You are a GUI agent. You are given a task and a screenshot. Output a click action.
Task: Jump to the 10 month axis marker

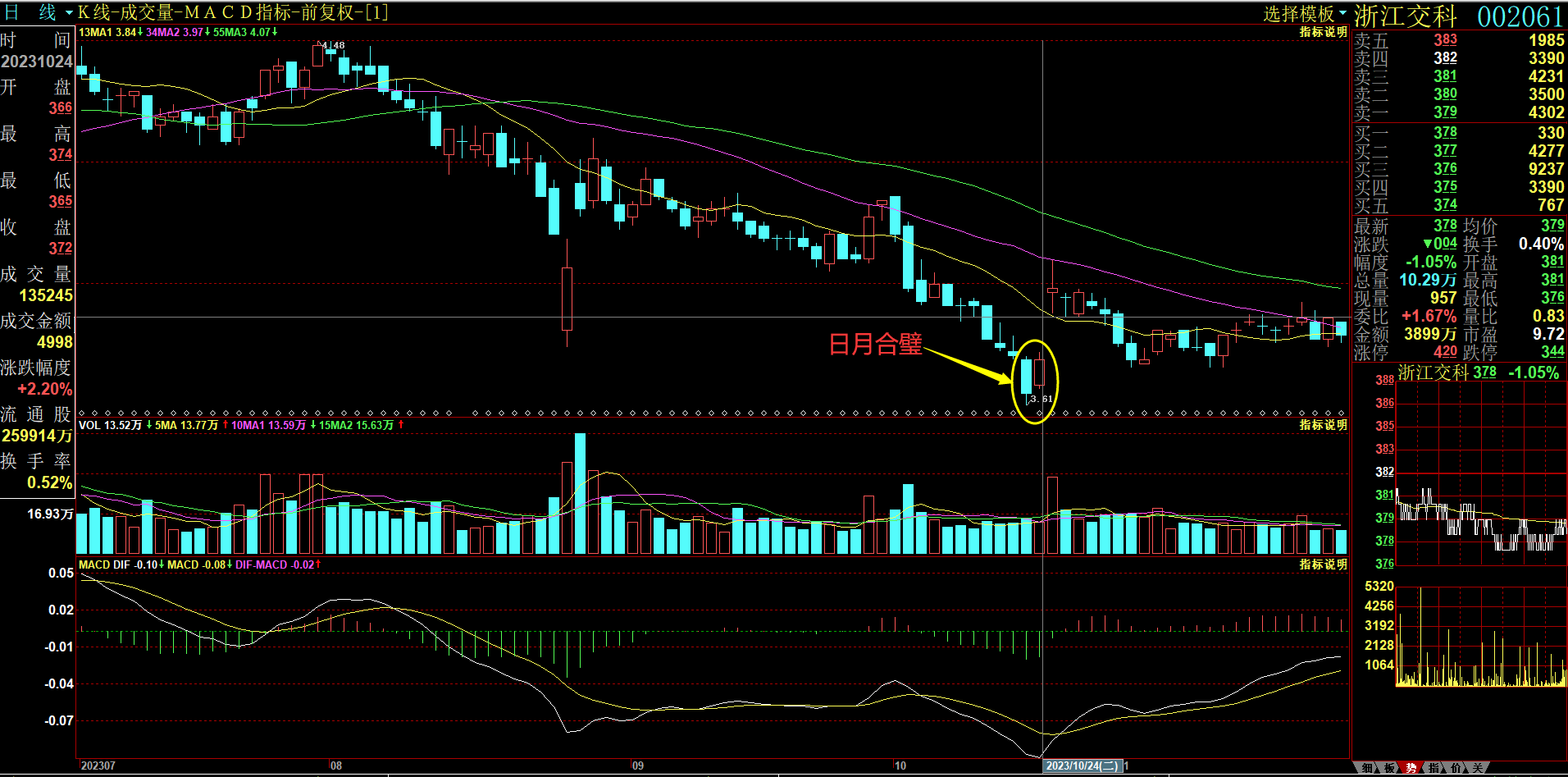tap(900, 766)
